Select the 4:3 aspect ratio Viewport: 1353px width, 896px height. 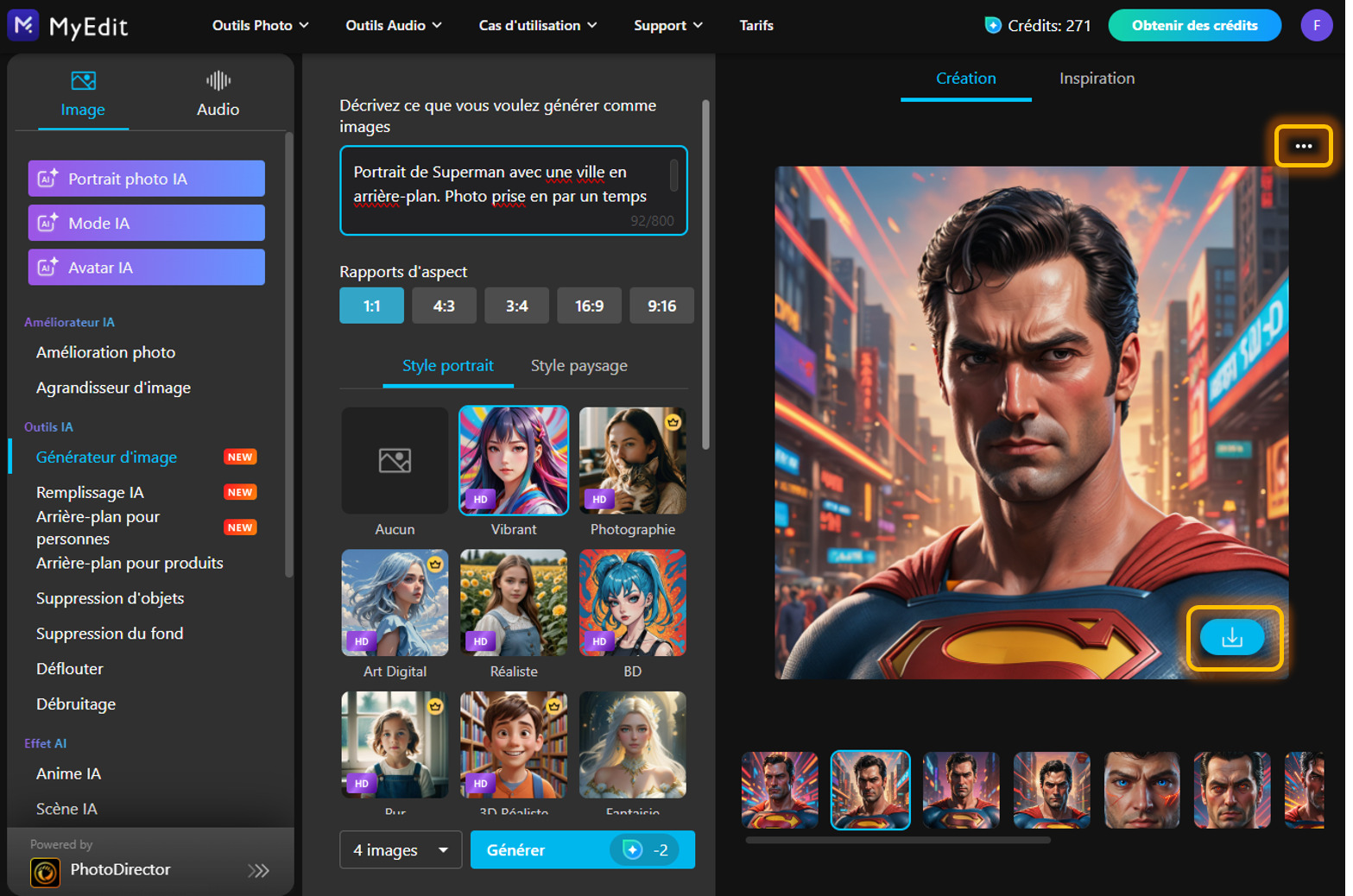444,306
